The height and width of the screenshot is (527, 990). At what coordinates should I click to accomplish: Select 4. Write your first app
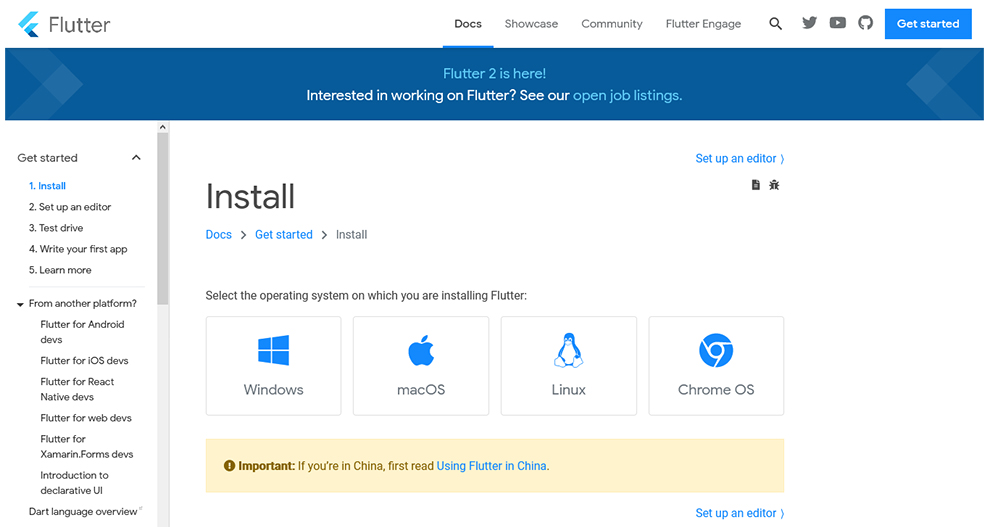click(78, 249)
